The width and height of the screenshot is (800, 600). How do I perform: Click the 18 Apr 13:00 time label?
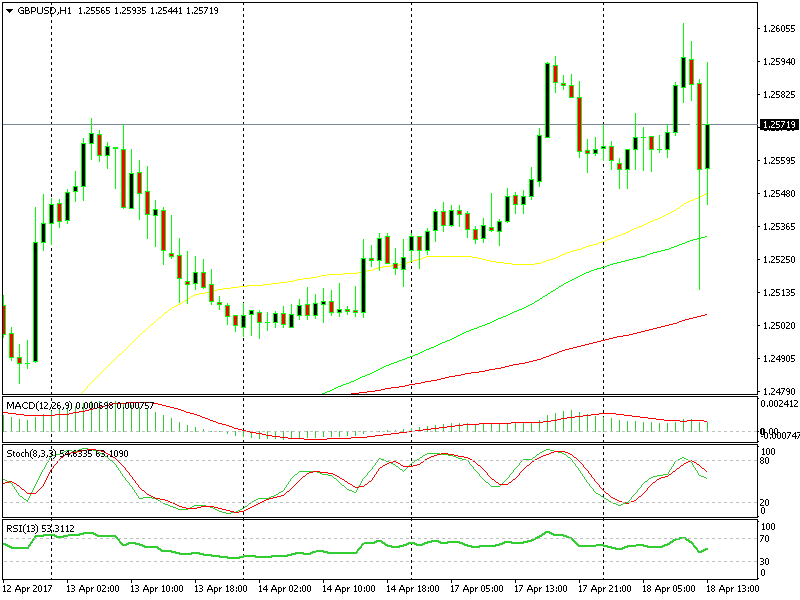[x=733, y=589]
